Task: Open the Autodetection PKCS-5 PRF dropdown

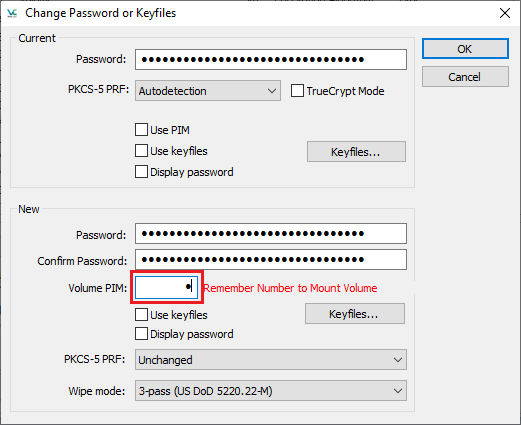Action: pyautogui.click(x=208, y=90)
